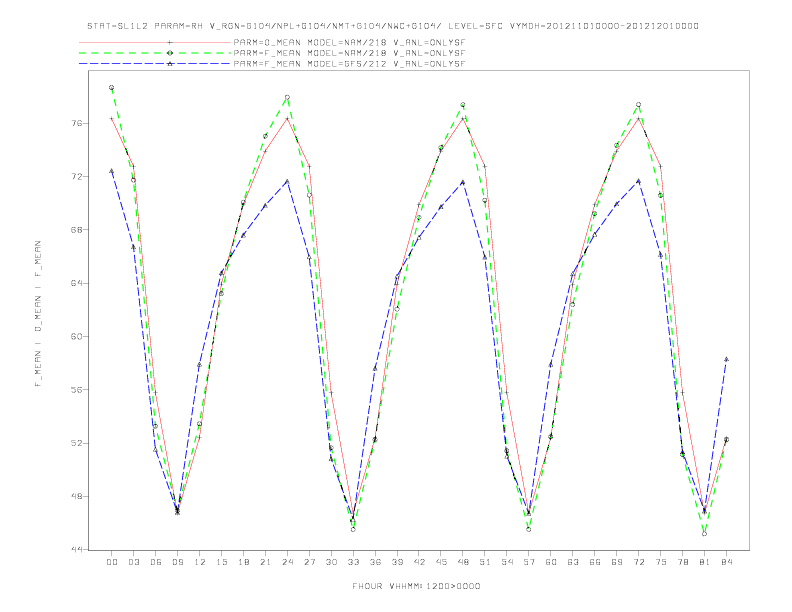Click the y-axis tick label 52
This screenshot has width=792, height=612.
(x=78, y=443)
